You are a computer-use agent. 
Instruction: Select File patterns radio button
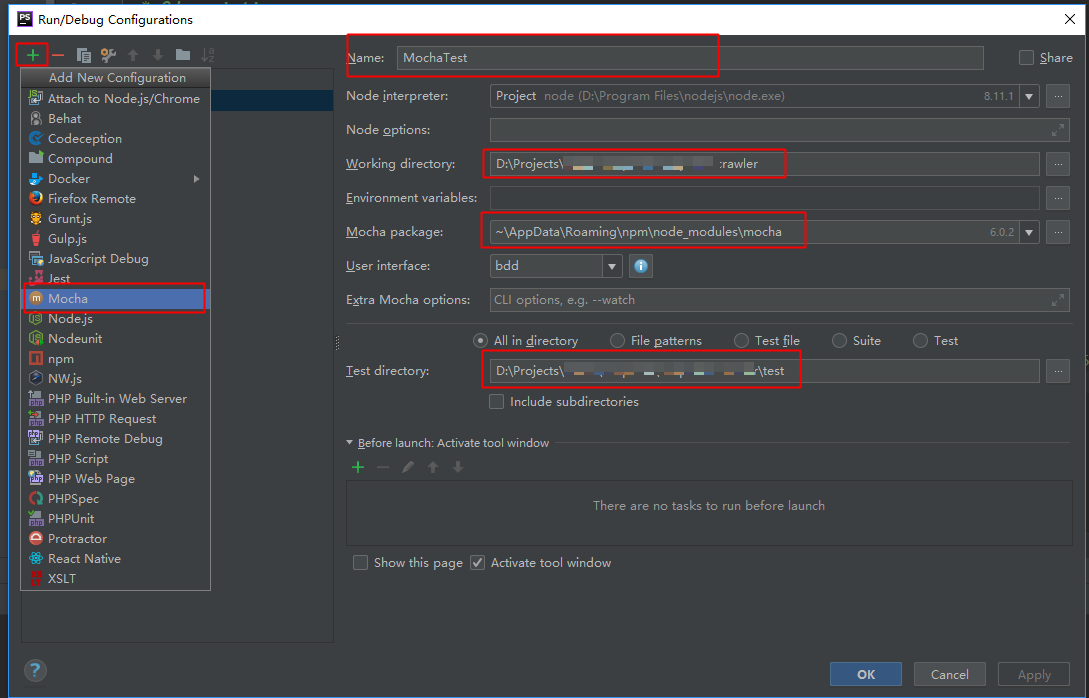(617, 340)
